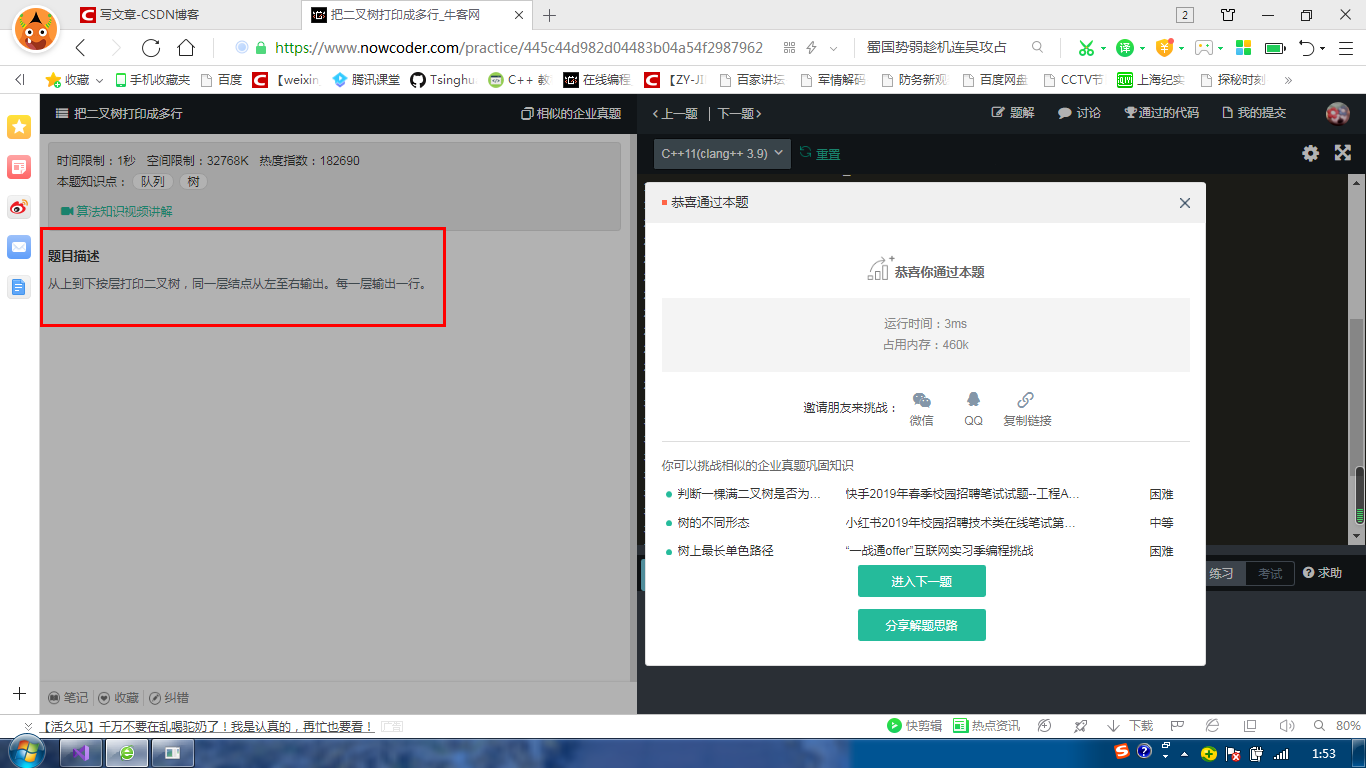Click the 分享解题思路 button
The image size is (1366, 768).
point(921,624)
